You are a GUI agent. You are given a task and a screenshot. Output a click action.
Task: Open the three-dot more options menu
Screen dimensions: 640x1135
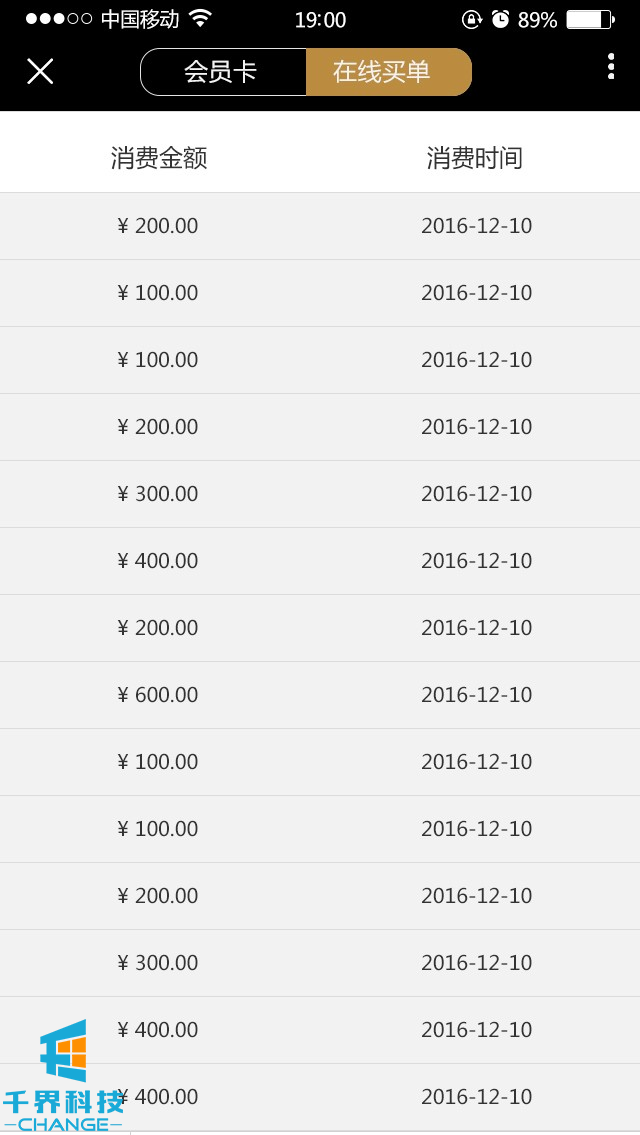pyautogui.click(x=610, y=67)
